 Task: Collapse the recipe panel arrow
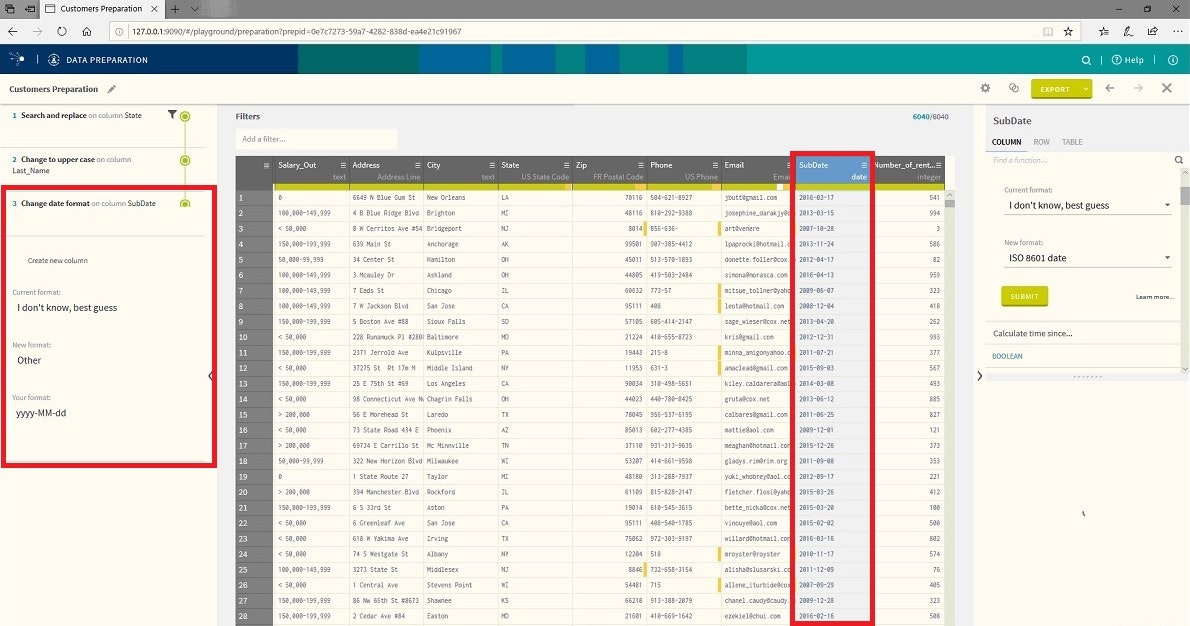(210, 376)
